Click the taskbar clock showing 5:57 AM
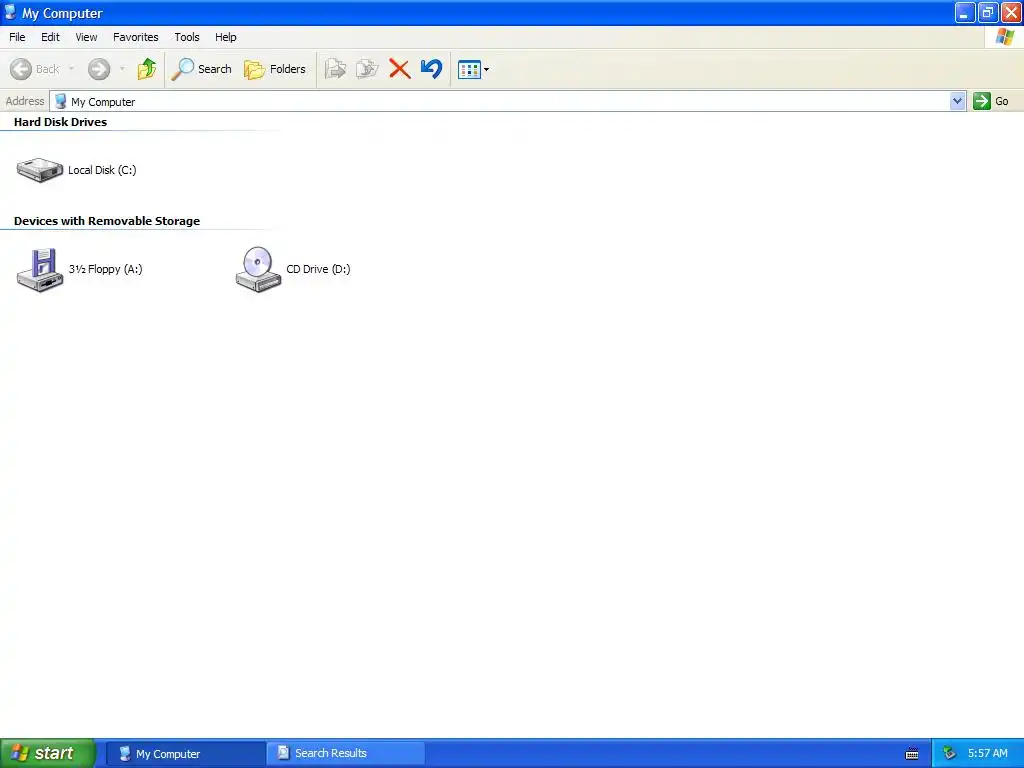The image size is (1024, 768). (987, 754)
